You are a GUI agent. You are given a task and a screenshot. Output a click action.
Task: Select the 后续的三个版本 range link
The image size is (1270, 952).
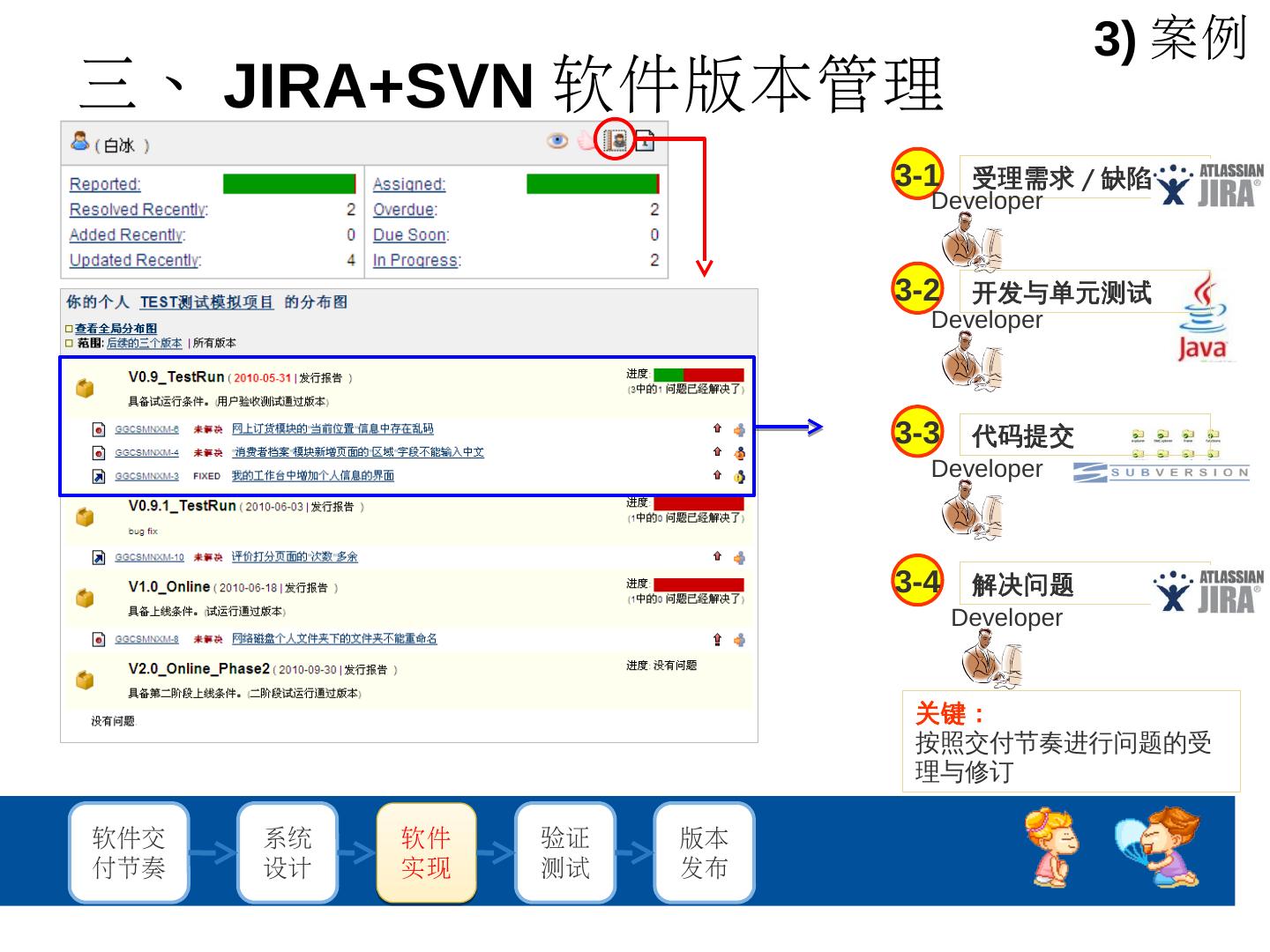[145, 343]
